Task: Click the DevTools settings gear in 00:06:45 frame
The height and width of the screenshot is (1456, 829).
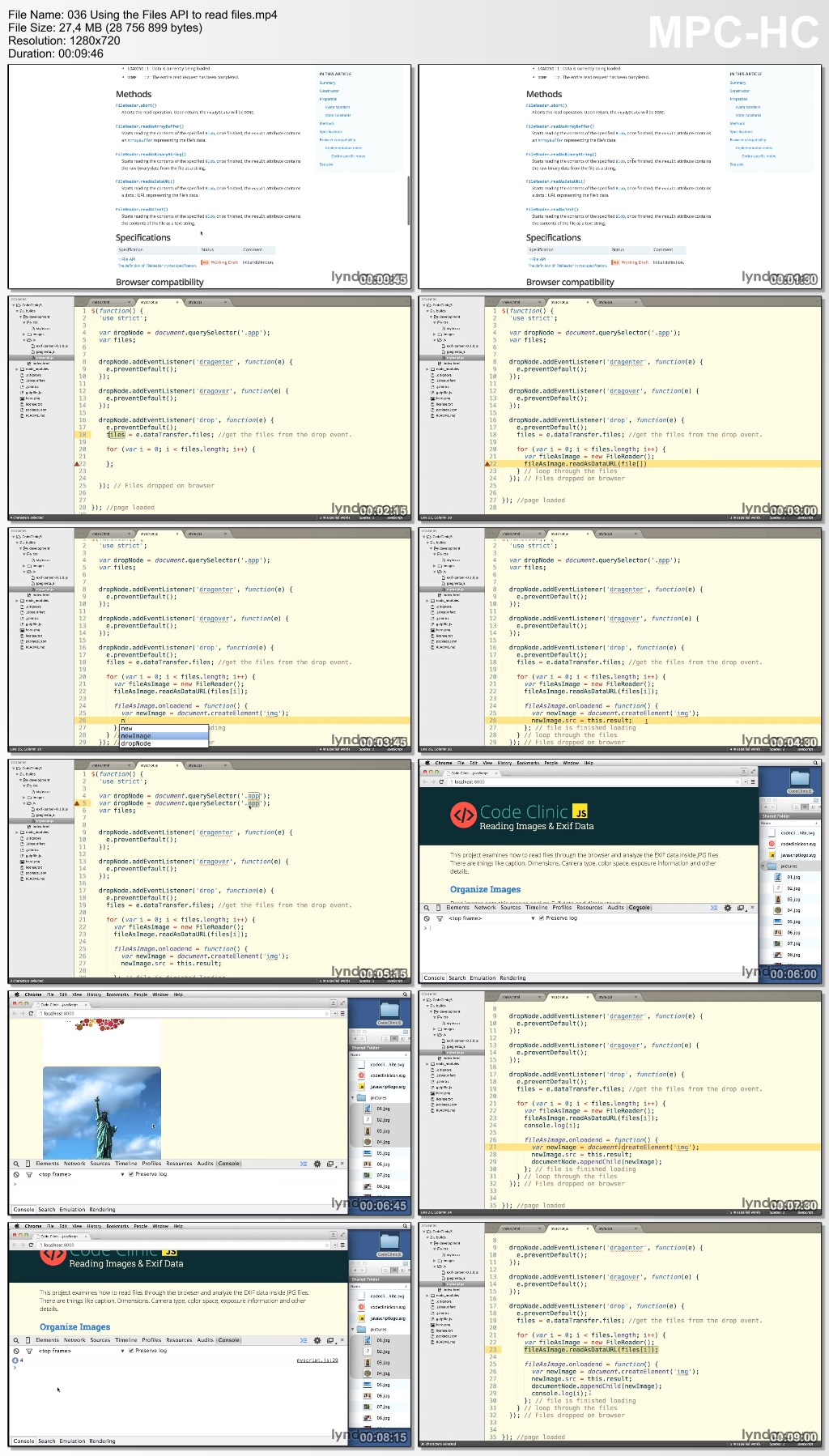Action: (x=317, y=1164)
